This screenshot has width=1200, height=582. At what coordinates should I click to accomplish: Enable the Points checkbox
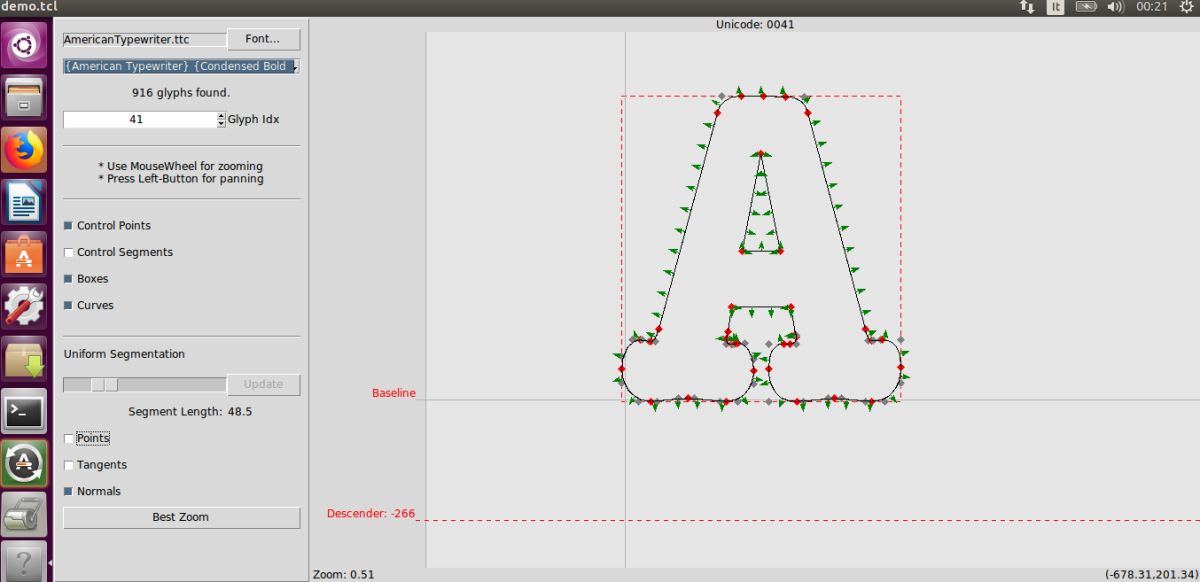(x=69, y=439)
